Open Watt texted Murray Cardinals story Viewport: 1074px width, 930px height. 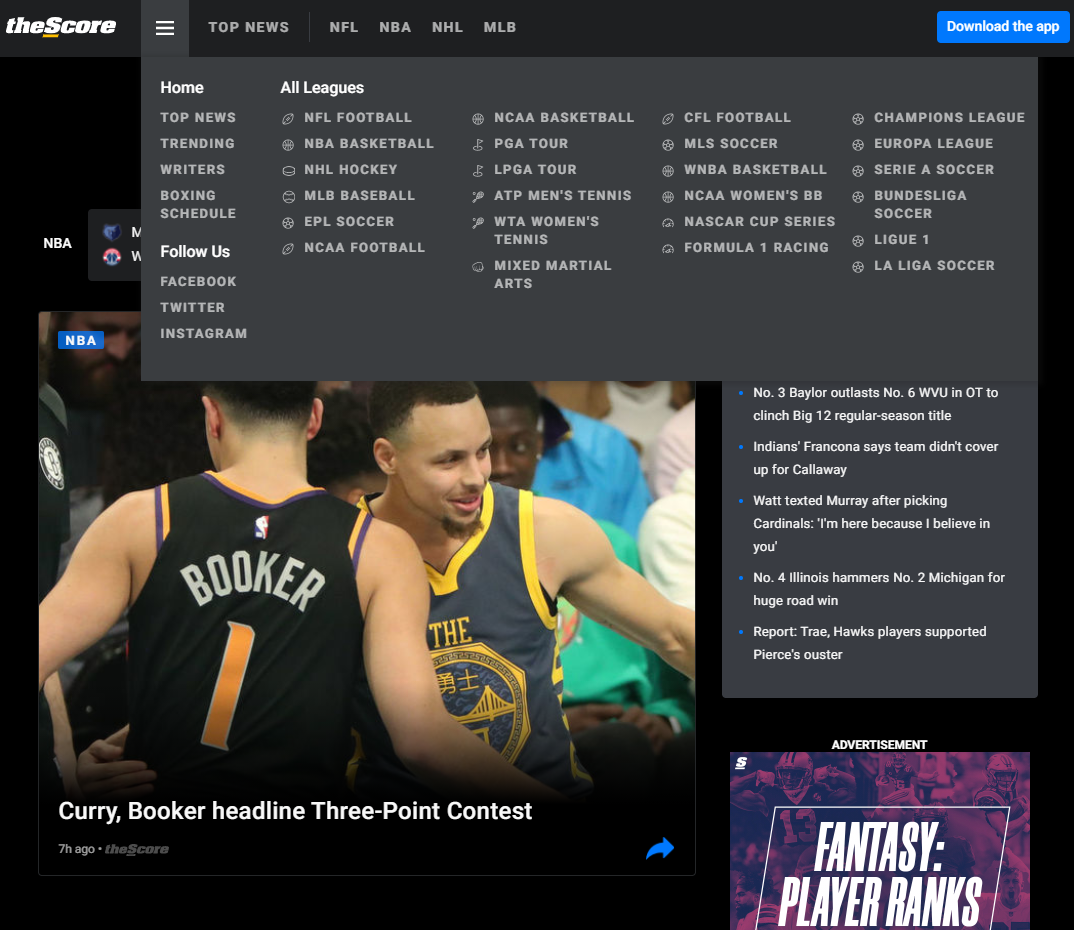pos(871,524)
